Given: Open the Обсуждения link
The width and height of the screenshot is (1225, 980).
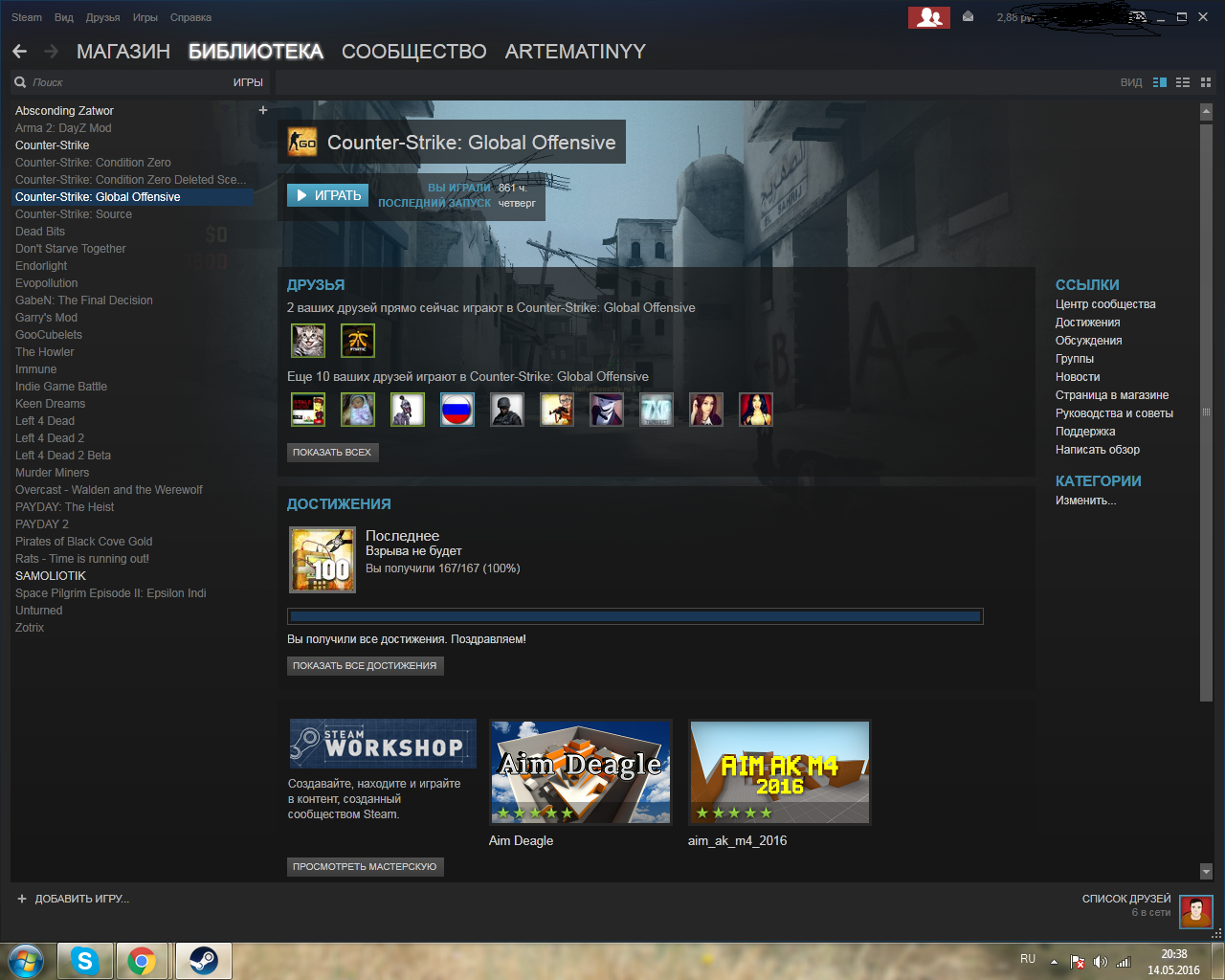Looking at the screenshot, I should coord(1089,341).
